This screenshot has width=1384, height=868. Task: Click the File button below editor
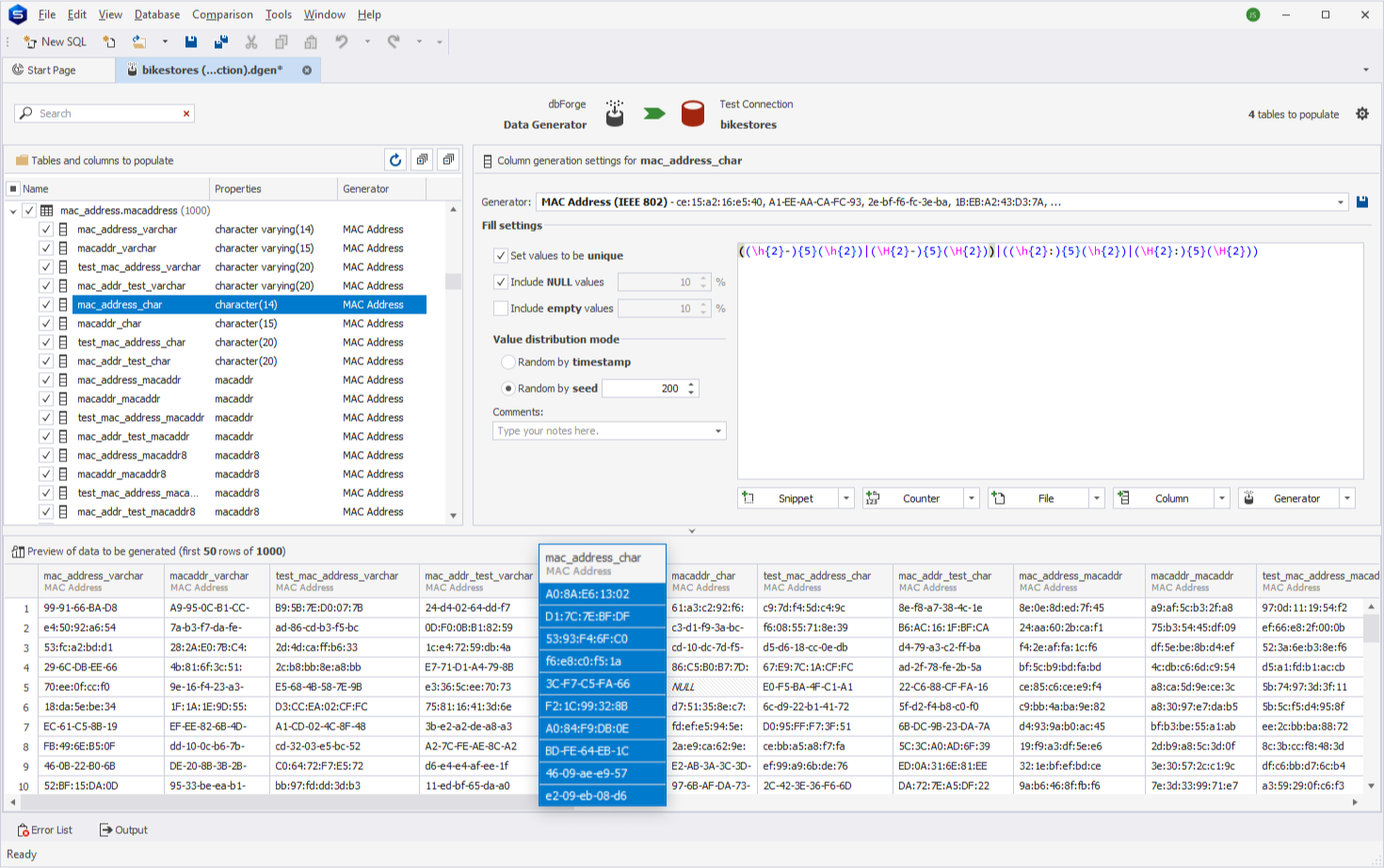[x=1038, y=498]
